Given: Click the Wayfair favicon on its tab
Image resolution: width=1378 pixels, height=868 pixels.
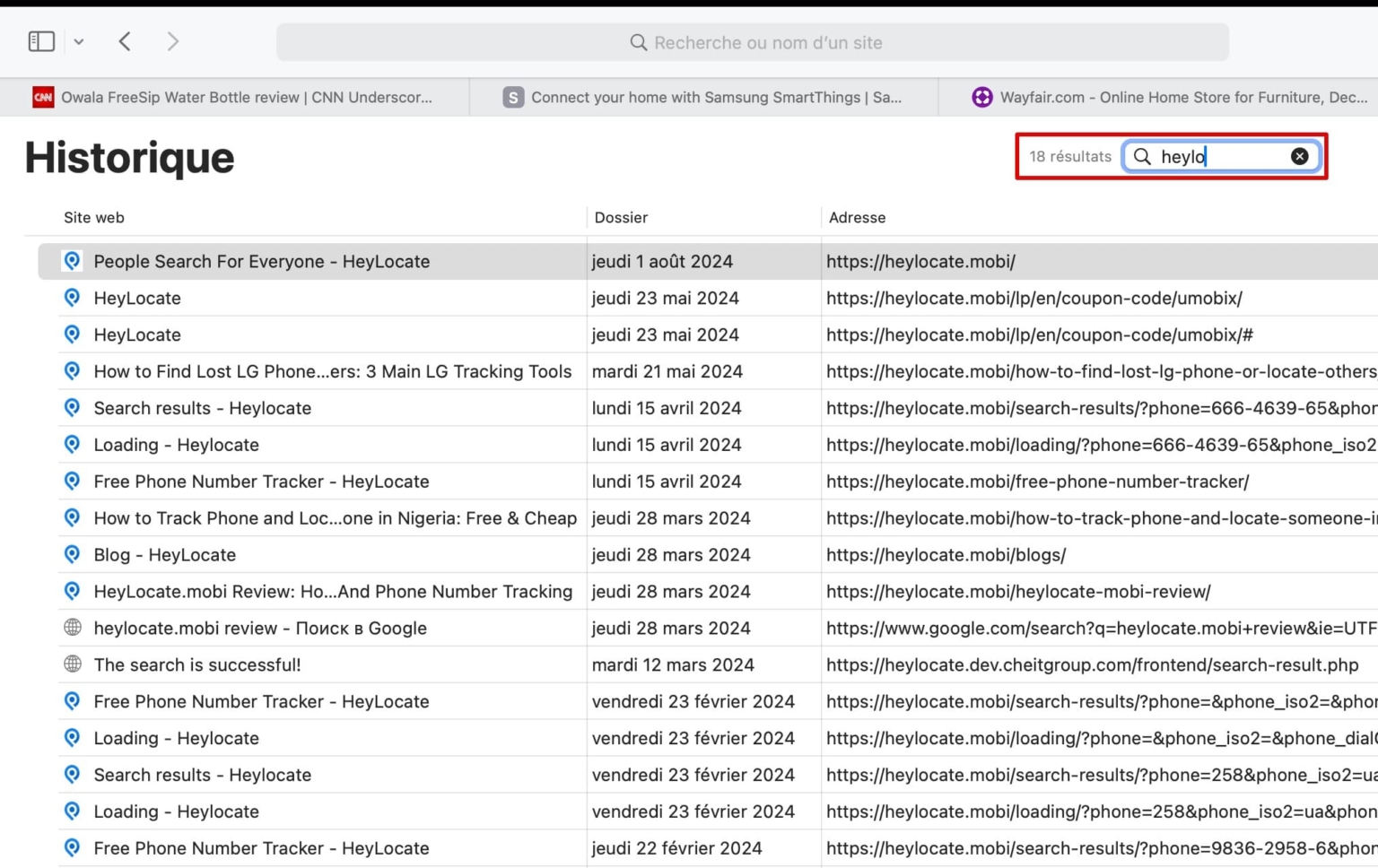Looking at the screenshot, I should coord(982,97).
